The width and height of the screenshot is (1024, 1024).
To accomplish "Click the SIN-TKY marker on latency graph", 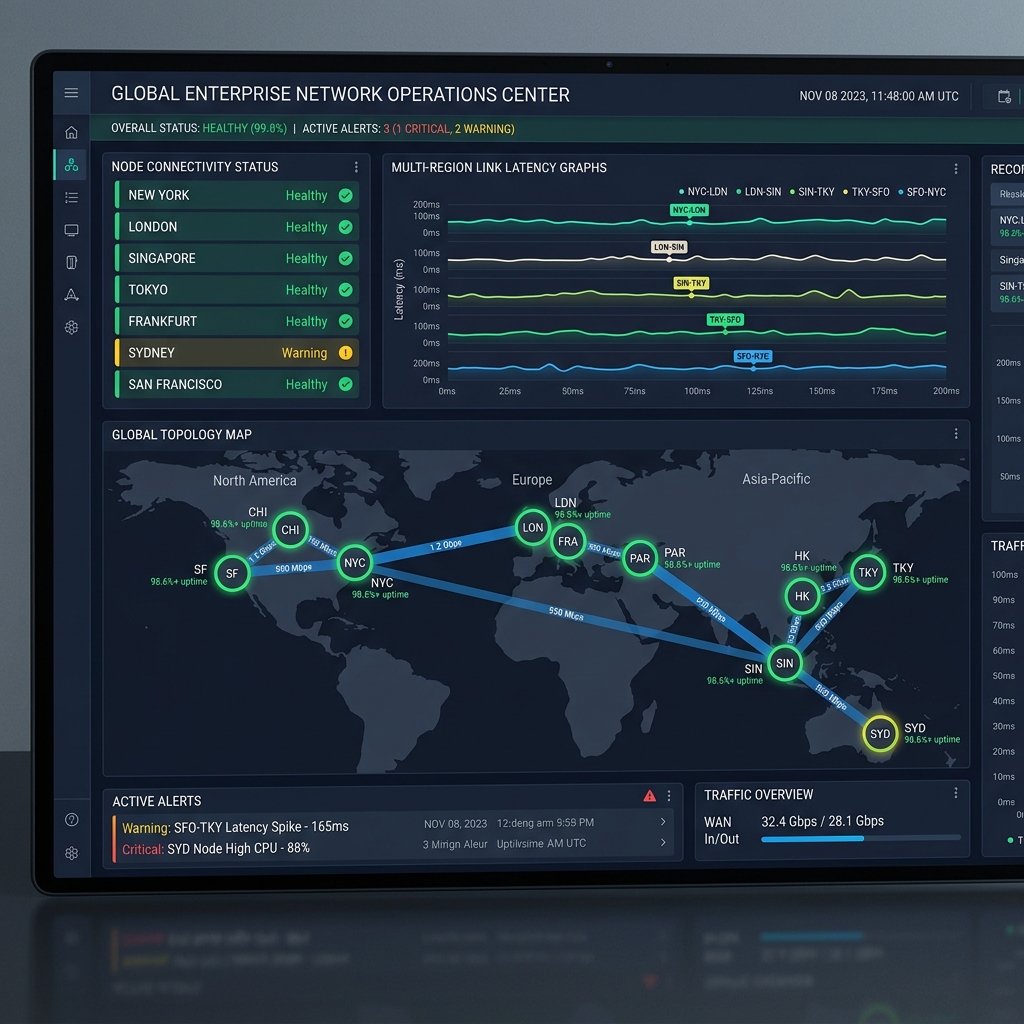I will coord(691,283).
